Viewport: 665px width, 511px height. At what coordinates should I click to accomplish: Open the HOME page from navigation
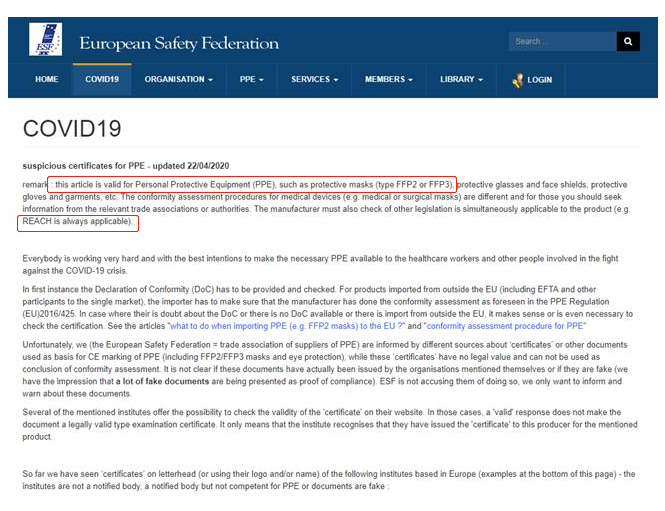[46, 80]
